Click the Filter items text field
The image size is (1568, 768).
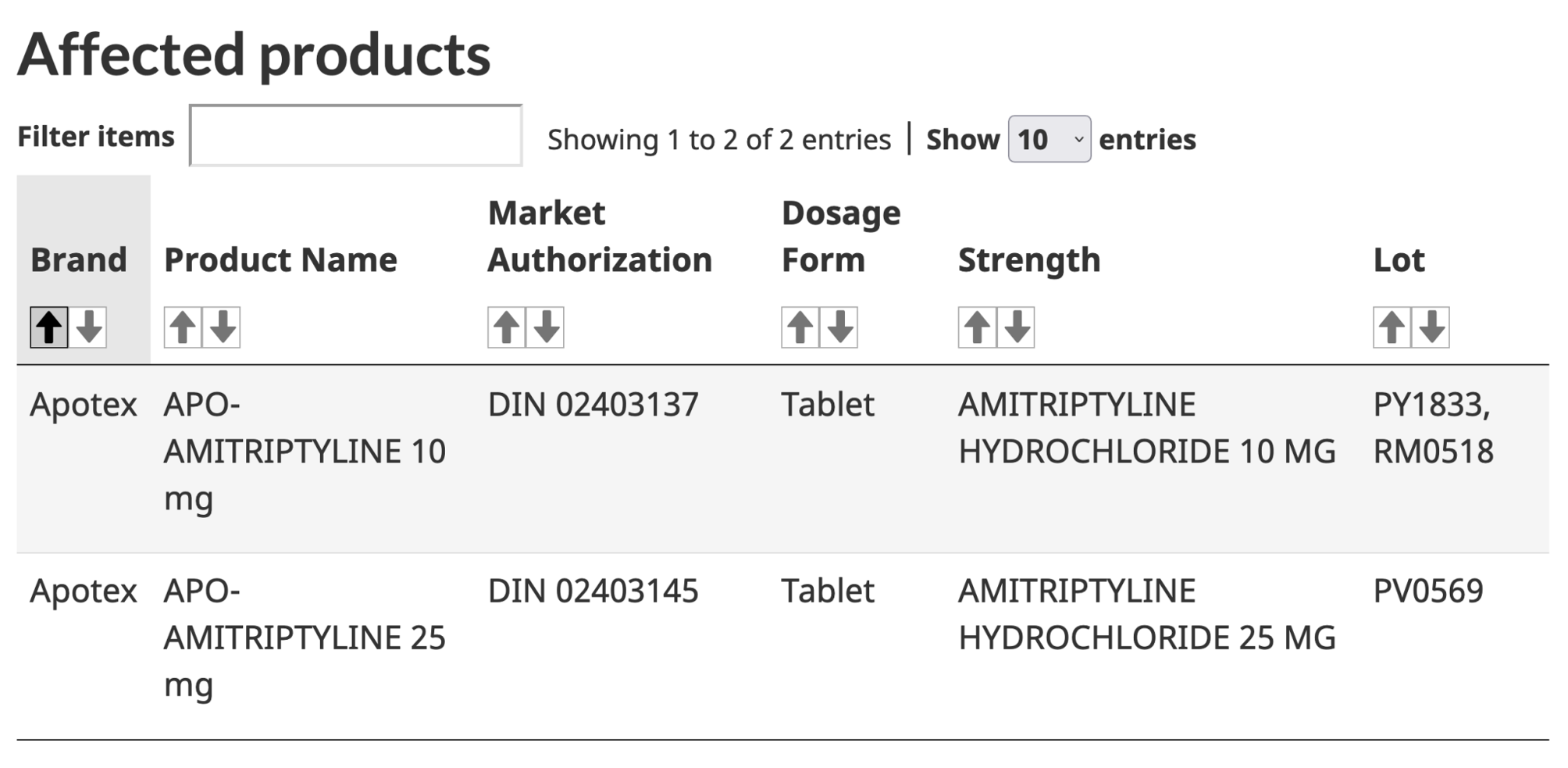(356, 136)
